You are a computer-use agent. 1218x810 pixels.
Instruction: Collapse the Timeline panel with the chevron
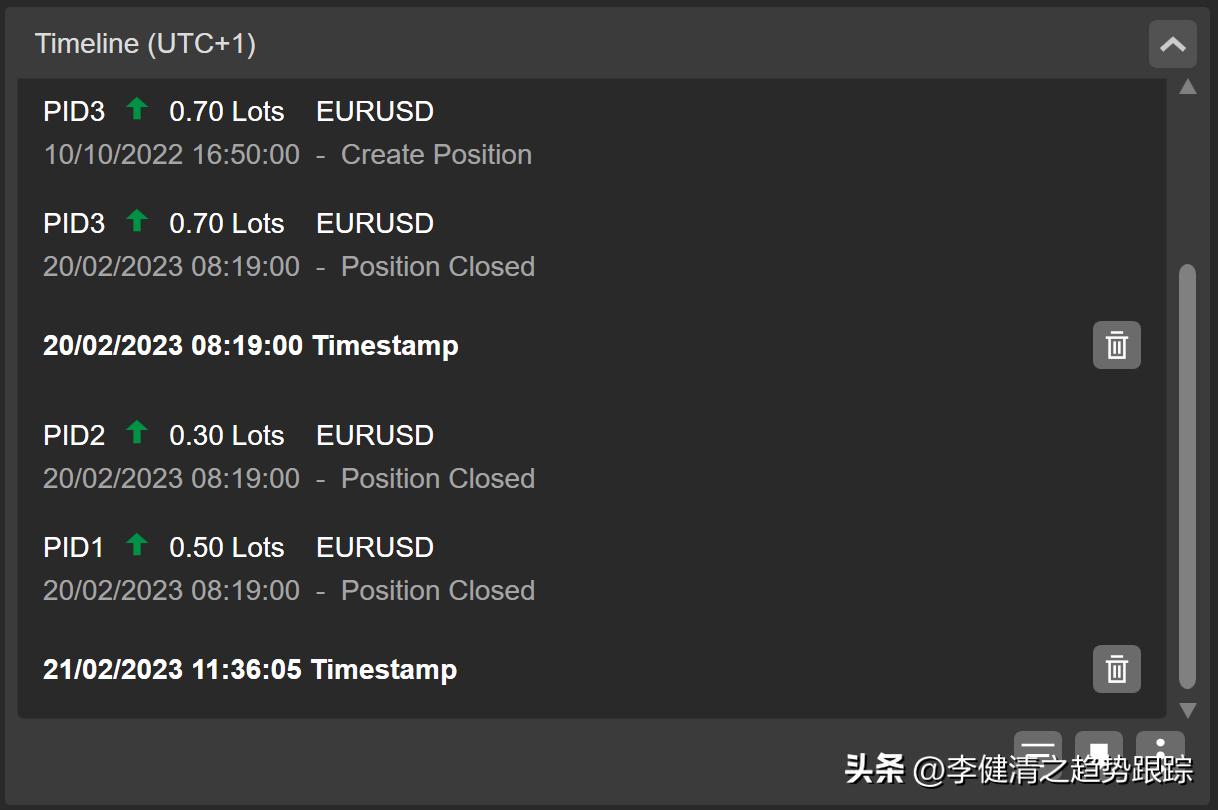[x=1172, y=44]
